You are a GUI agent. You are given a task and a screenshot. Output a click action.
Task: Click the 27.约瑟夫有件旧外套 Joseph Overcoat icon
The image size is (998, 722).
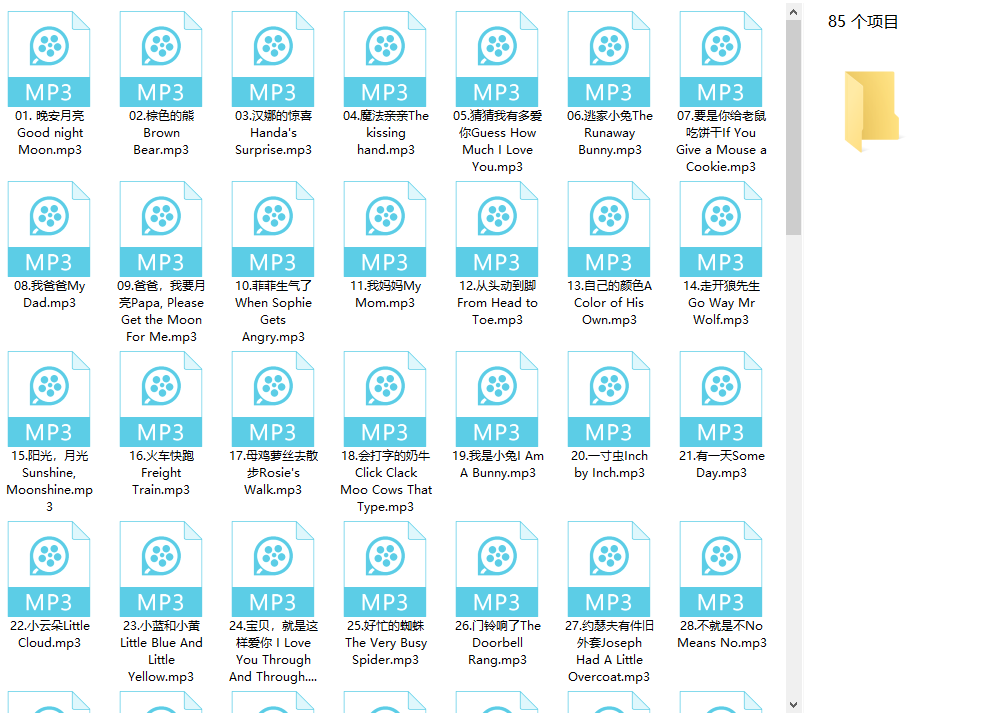[x=609, y=569]
